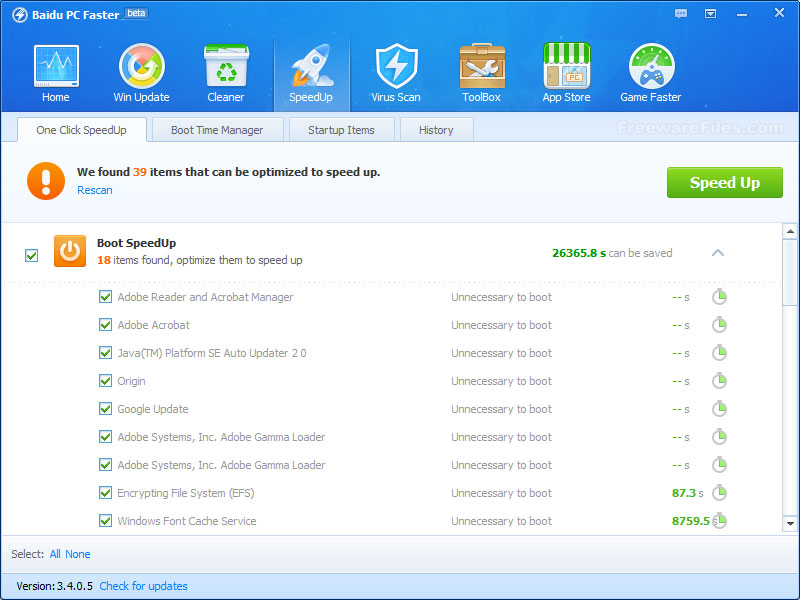Uncheck Encrypting File System (EFS)
Viewport: 800px width, 600px height.
[106, 493]
